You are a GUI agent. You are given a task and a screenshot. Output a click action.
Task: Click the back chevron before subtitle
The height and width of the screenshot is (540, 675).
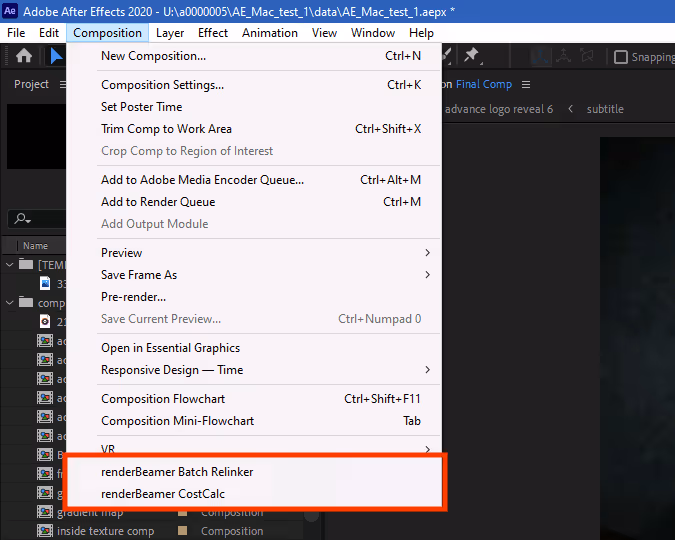pos(570,109)
